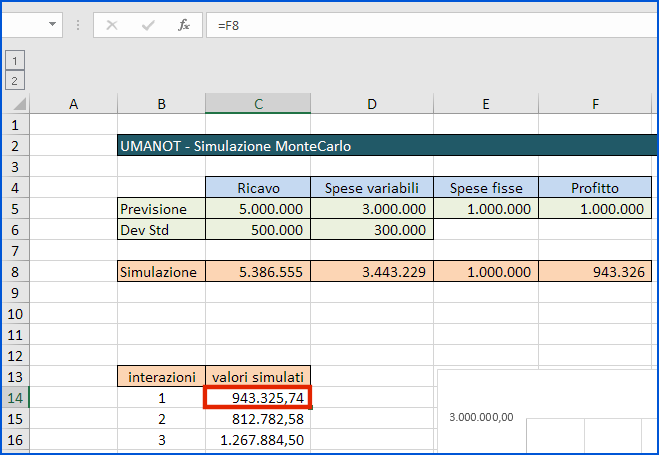Image resolution: width=659 pixels, height=455 pixels.
Task: Select the Dev Std value 500.000
Action: tap(258, 230)
